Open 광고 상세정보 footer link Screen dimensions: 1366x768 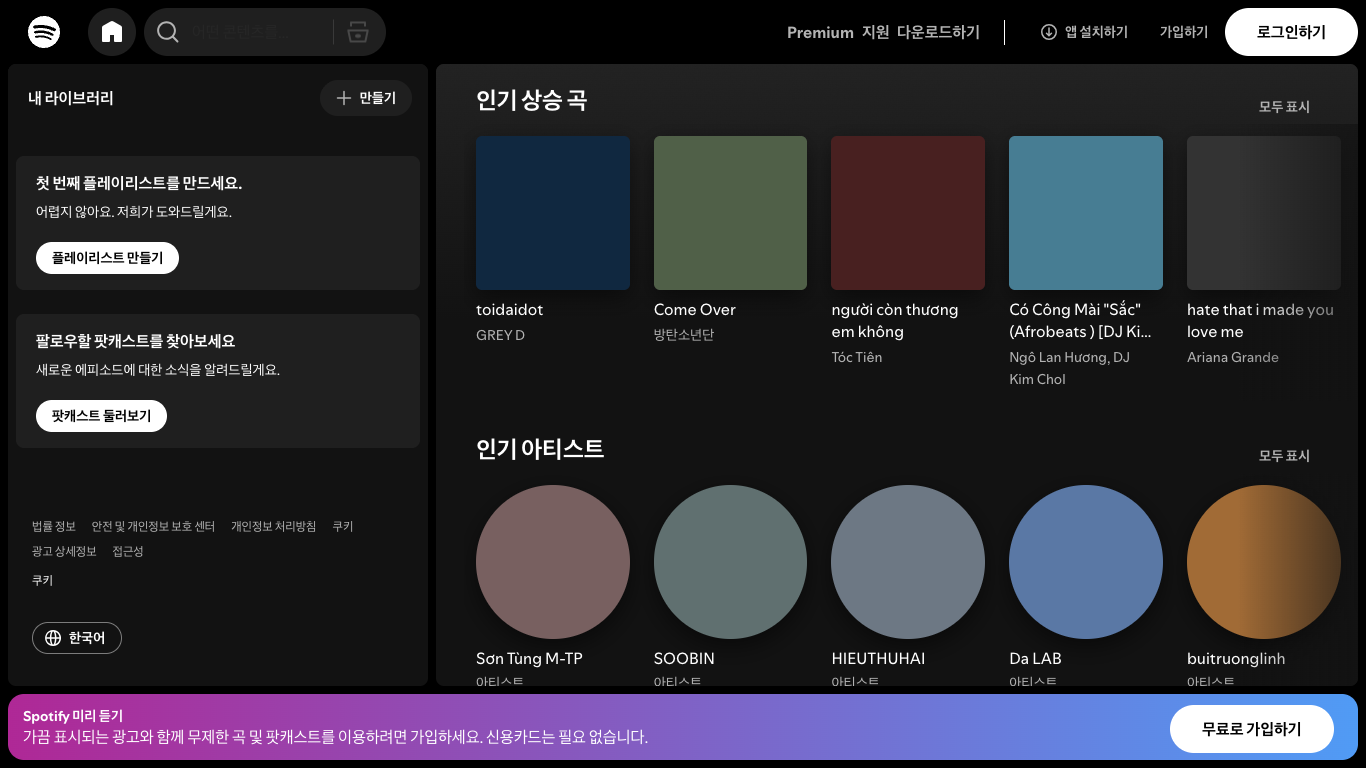point(64,551)
